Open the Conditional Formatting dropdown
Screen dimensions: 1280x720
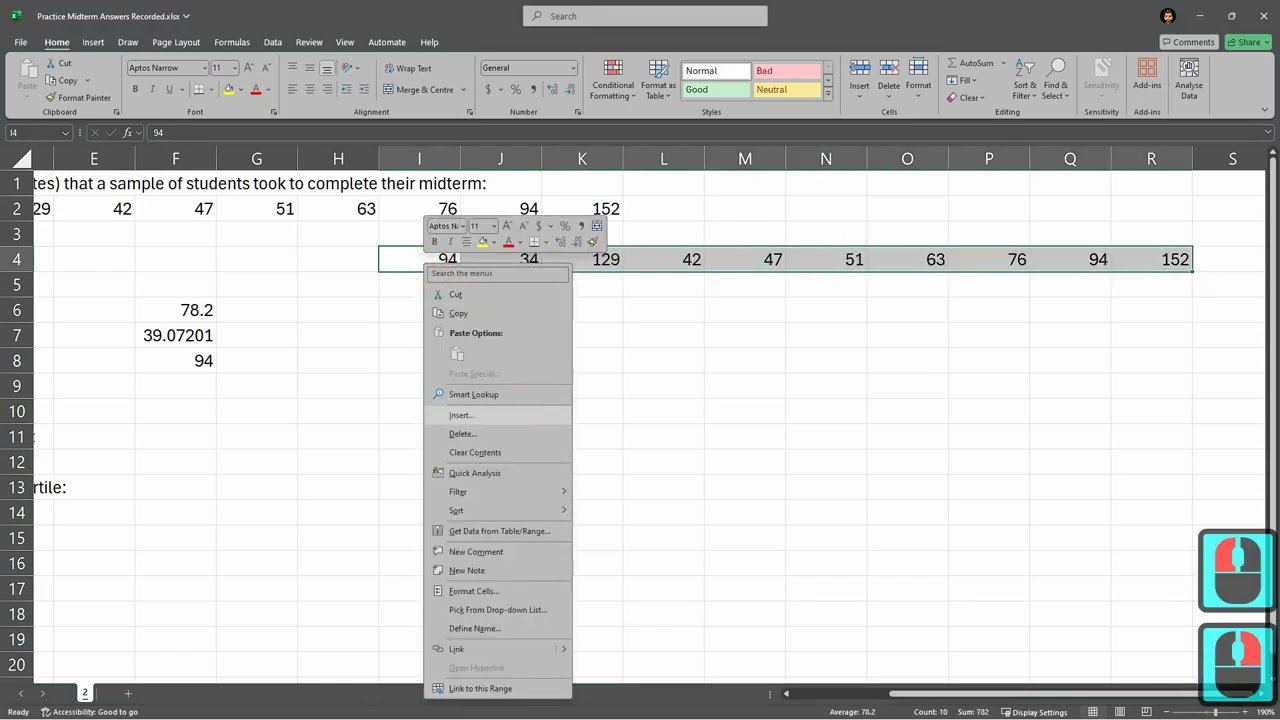[612, 79]
